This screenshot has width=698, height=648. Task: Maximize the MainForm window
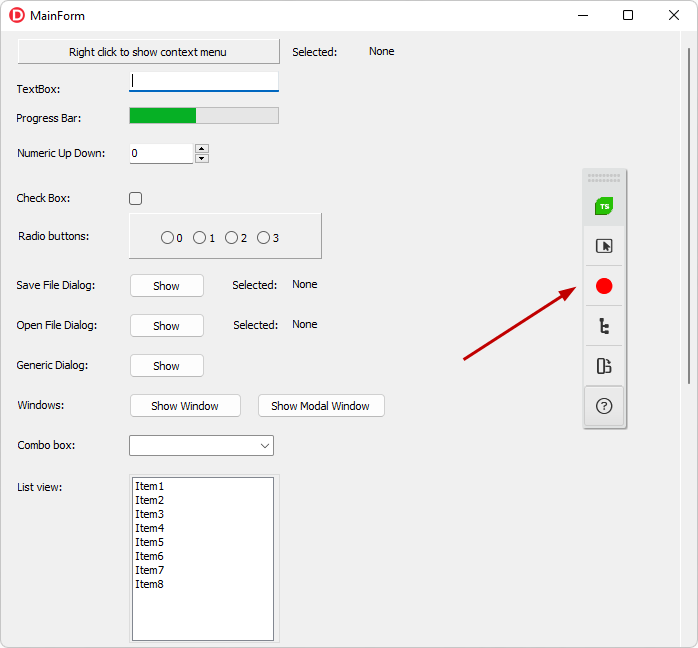point(628,16)
